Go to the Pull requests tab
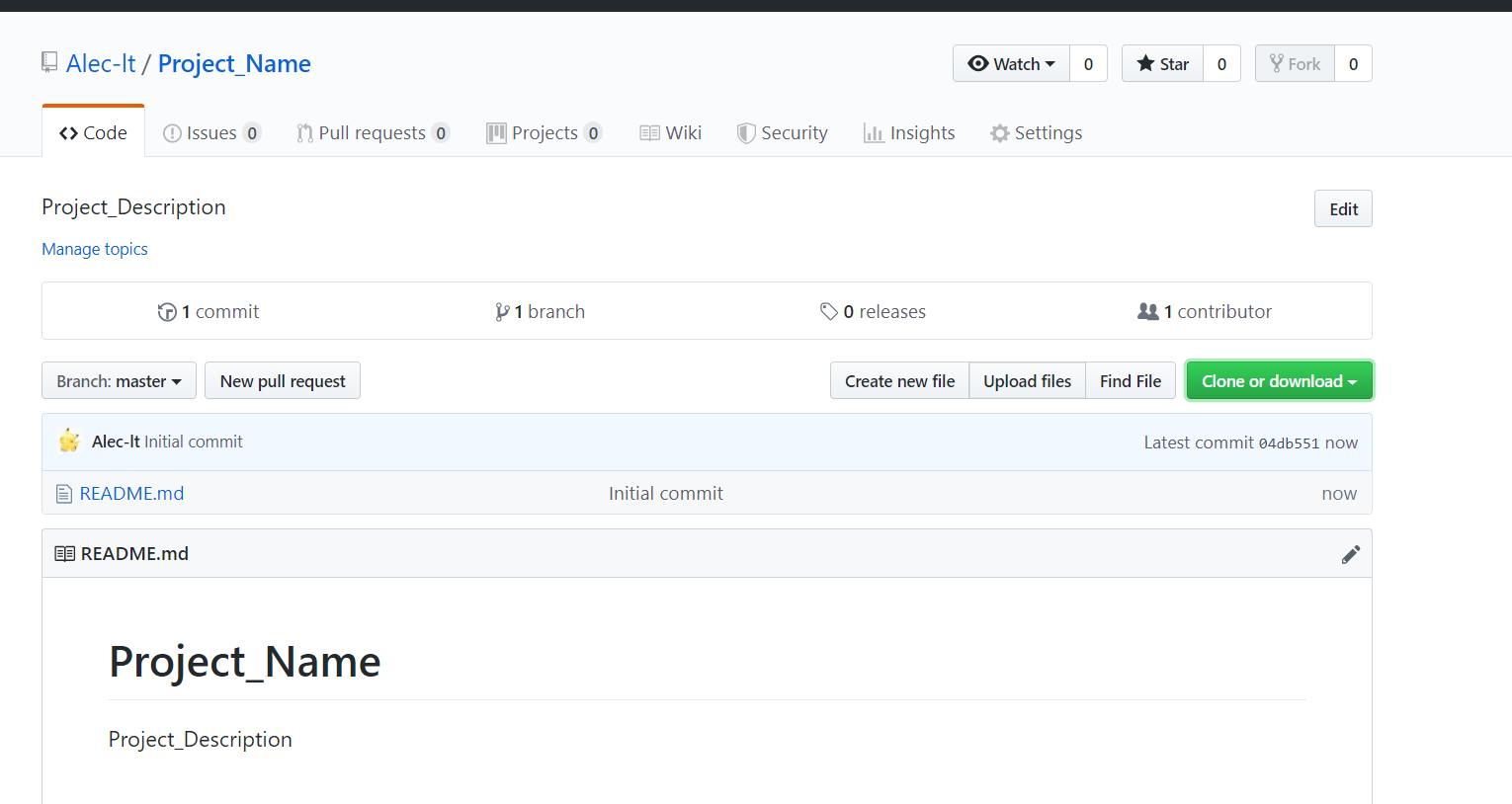The height and width of the screenshot is (804, 1512). 373,133
